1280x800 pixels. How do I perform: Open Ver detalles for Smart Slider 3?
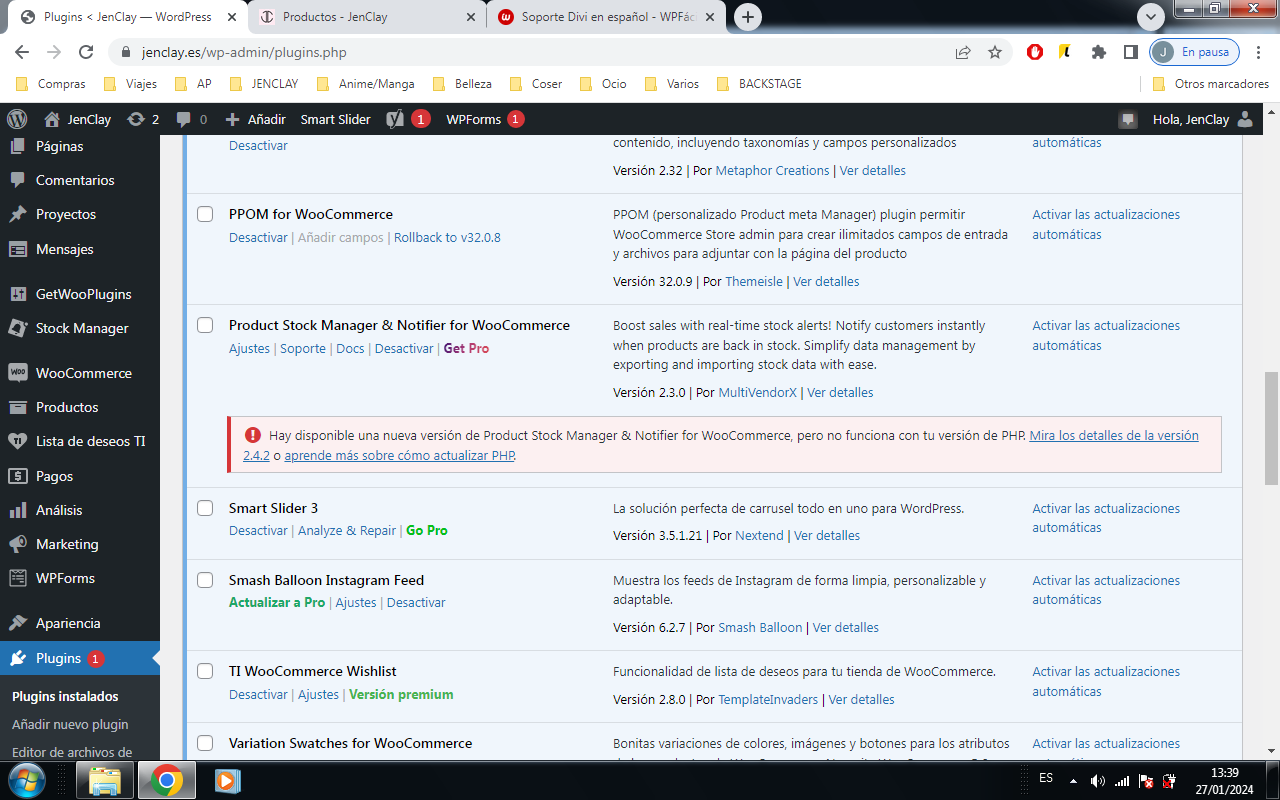[x=827, y=536]
